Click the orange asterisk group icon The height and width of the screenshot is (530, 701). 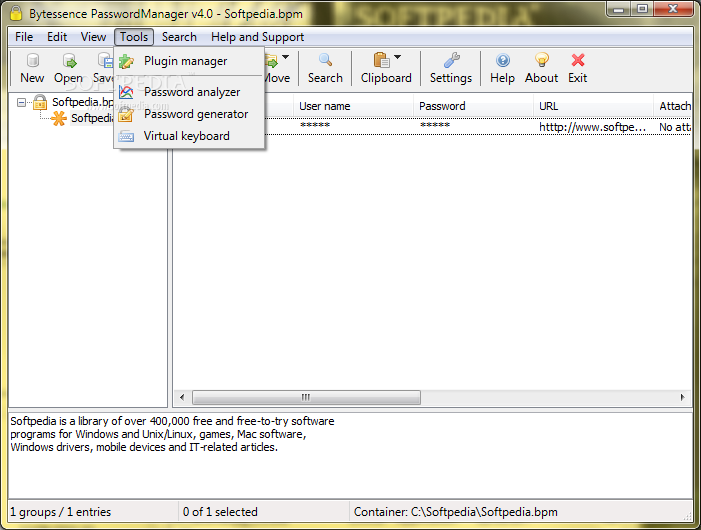point(59,118)
